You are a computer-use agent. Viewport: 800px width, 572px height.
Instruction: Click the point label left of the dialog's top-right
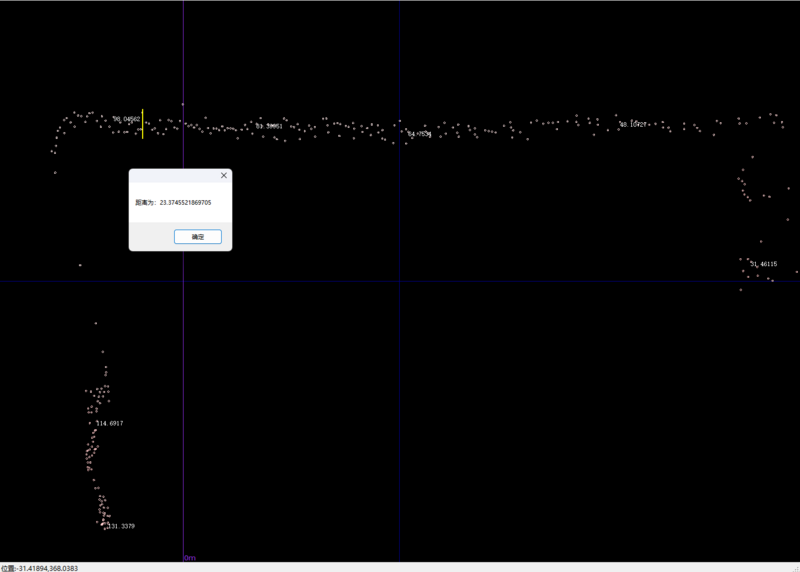pos(269,127)
